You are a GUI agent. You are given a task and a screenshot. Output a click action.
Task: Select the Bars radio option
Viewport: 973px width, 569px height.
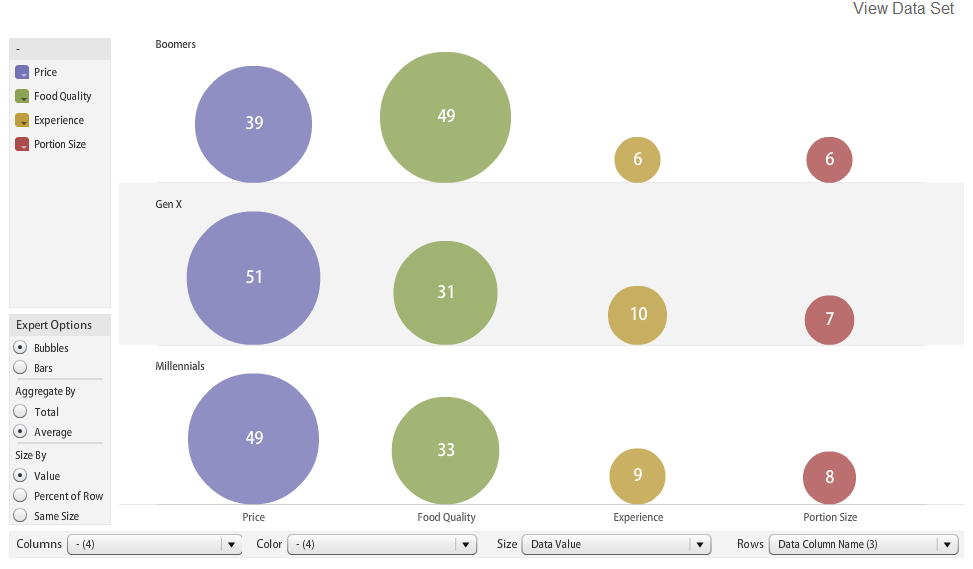point(20,368)
